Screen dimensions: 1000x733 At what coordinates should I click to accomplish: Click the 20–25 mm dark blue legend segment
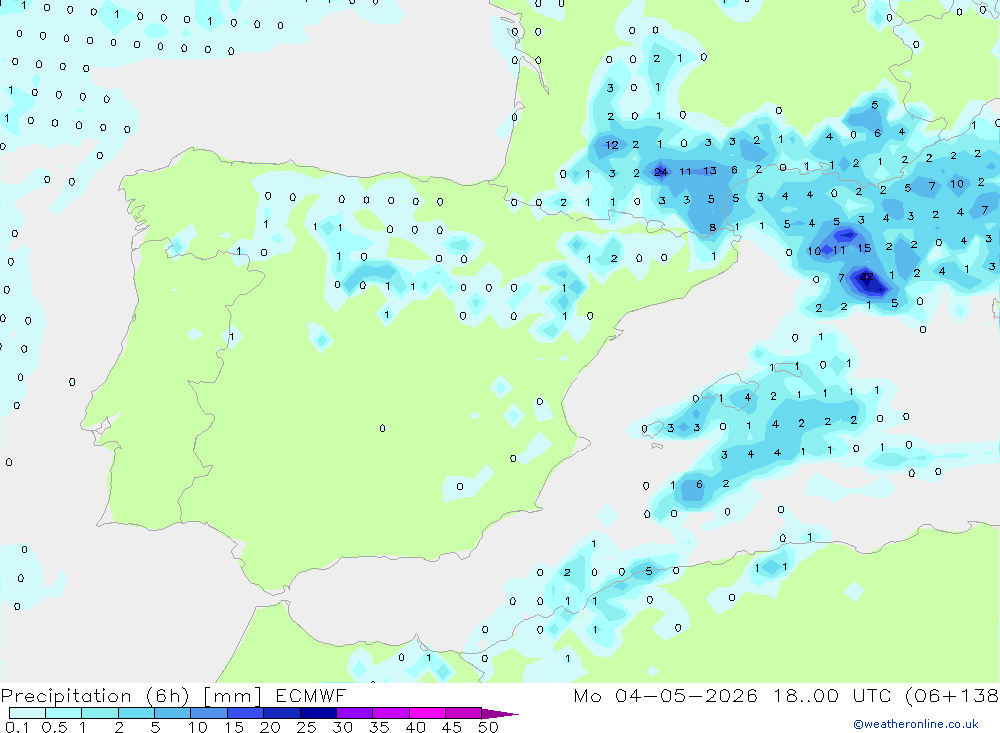click(282, 713)
